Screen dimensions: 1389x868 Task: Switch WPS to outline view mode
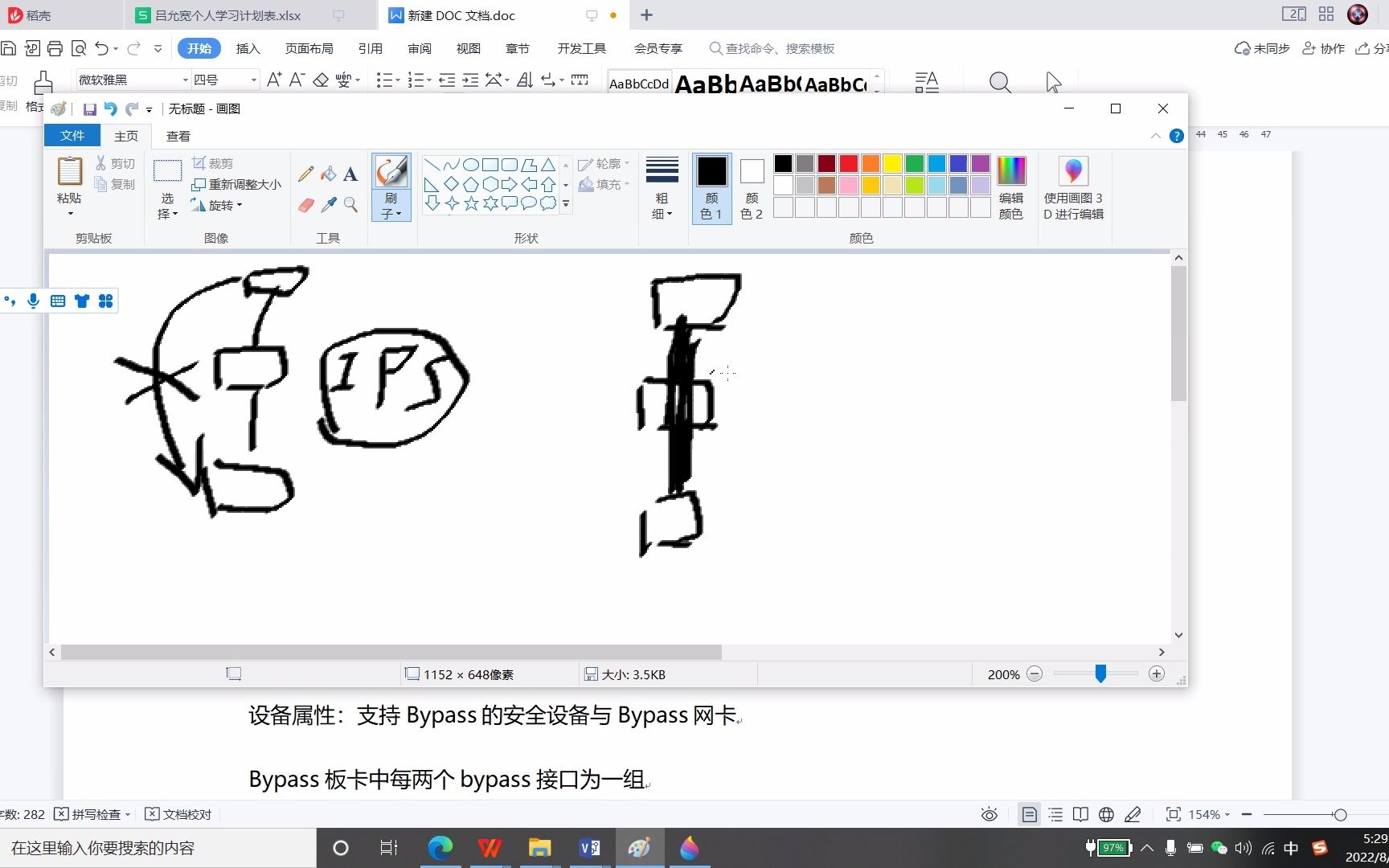[1055, 814]
